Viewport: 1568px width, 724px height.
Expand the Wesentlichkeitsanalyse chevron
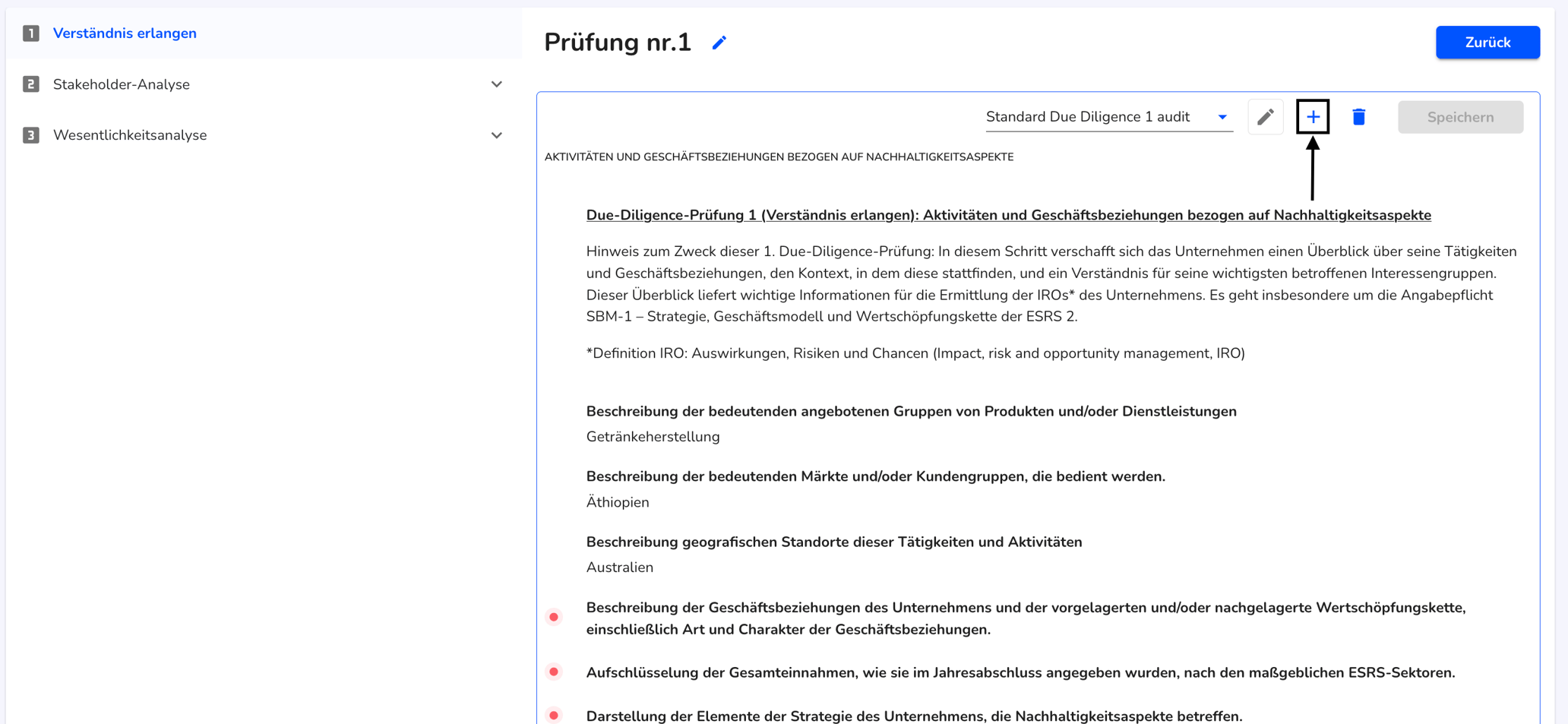[x=497, y=135]
